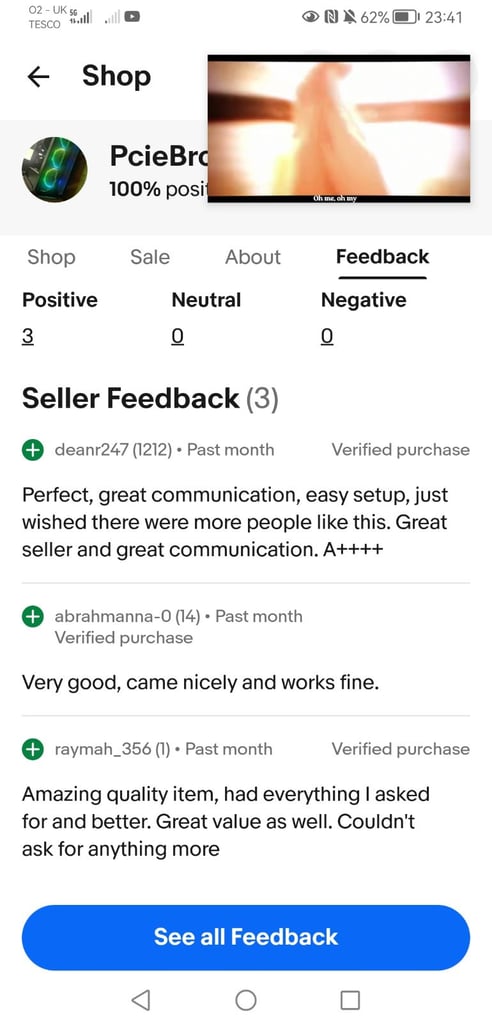This screenshot has width=492, height=1024.
Task: Tap the green plus icon next to deanr247
Action: coord(33,450)
